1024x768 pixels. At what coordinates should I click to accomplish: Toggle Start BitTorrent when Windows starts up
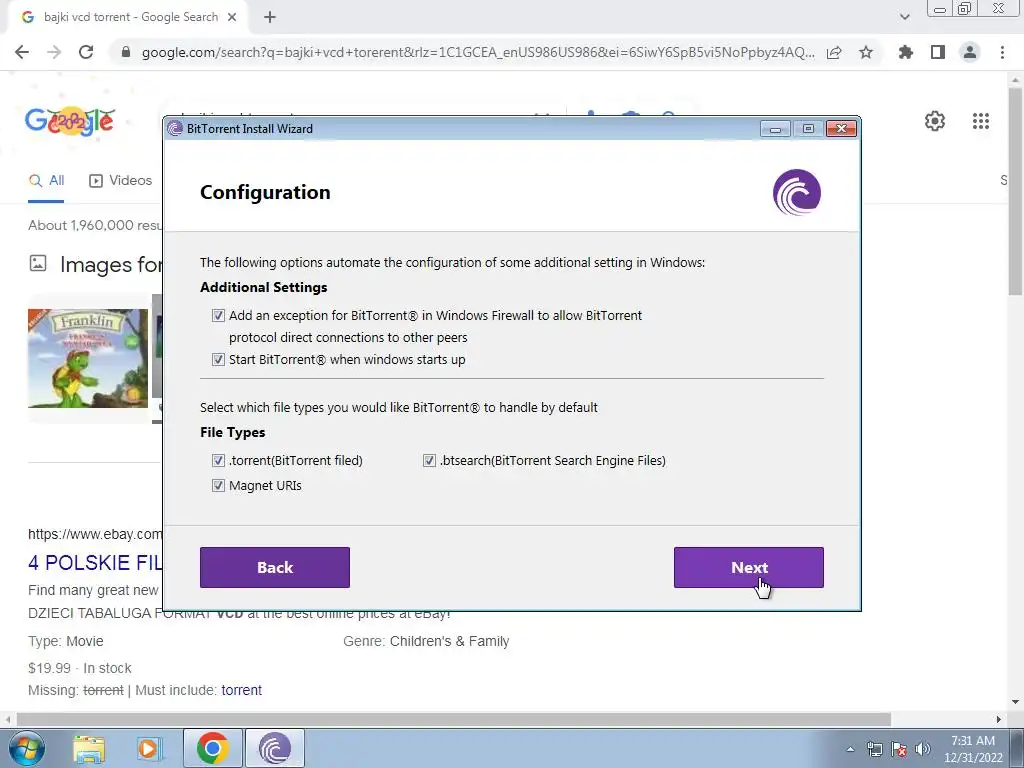tap(218, 359)
